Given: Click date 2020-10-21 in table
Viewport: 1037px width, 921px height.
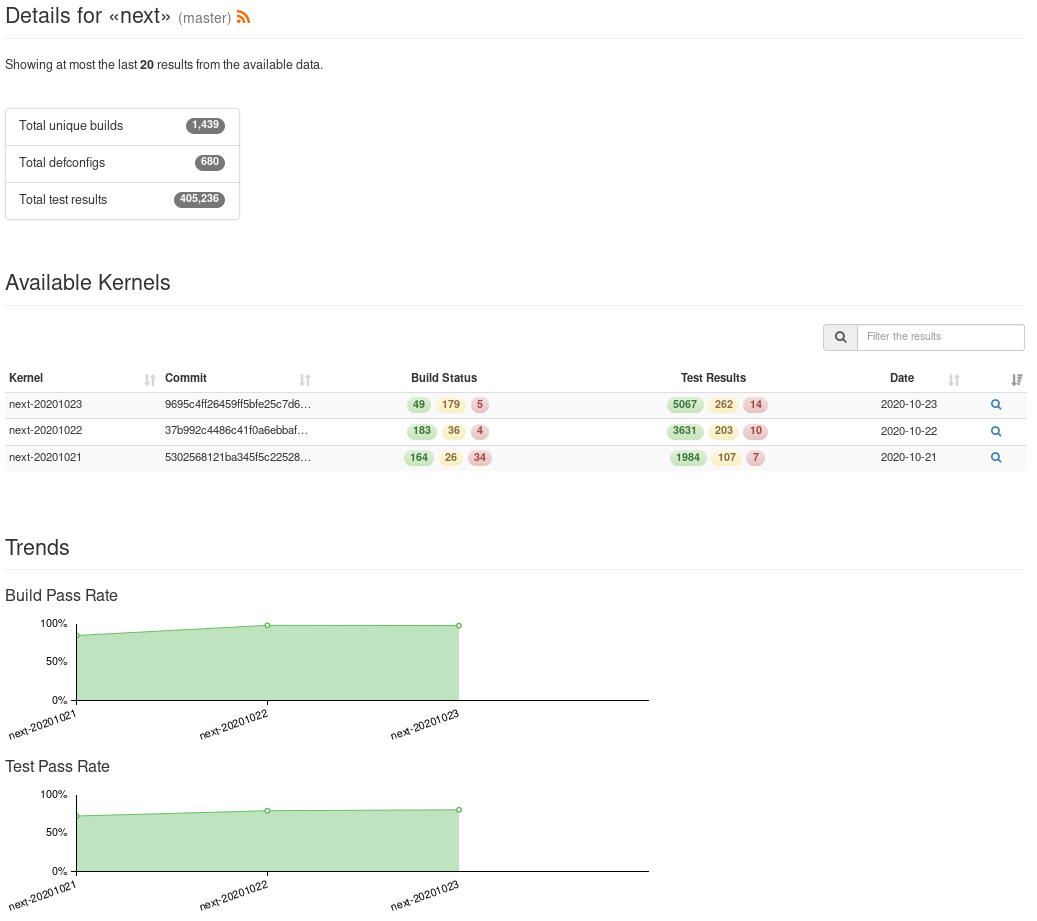Looking at the screenshot, I should (x=908, y=457).
